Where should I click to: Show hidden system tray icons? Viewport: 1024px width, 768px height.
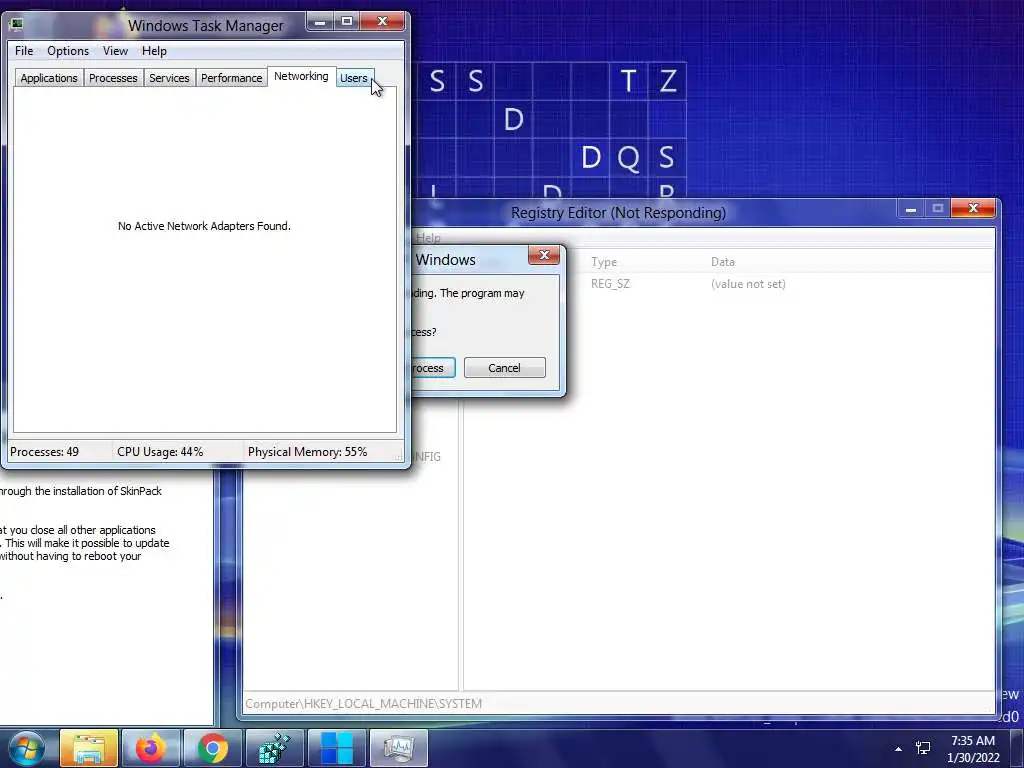coord(899,749)
